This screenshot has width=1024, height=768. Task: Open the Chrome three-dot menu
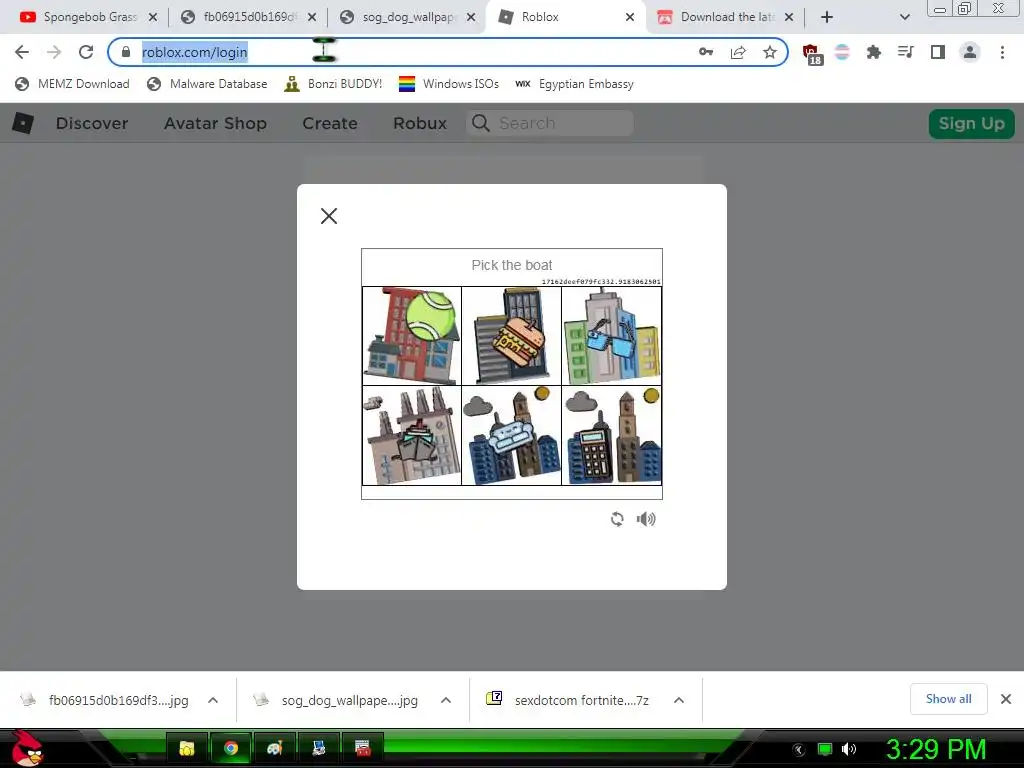(1002, 52)
